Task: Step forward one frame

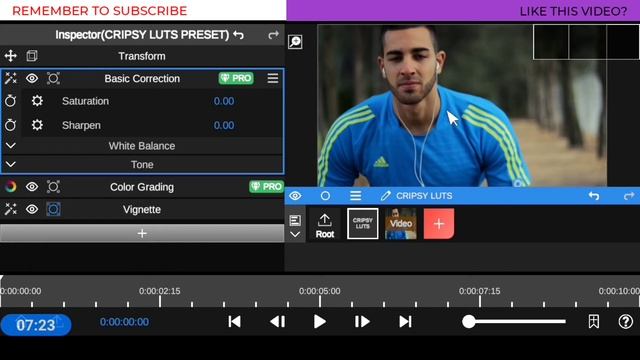Action: 362,322
